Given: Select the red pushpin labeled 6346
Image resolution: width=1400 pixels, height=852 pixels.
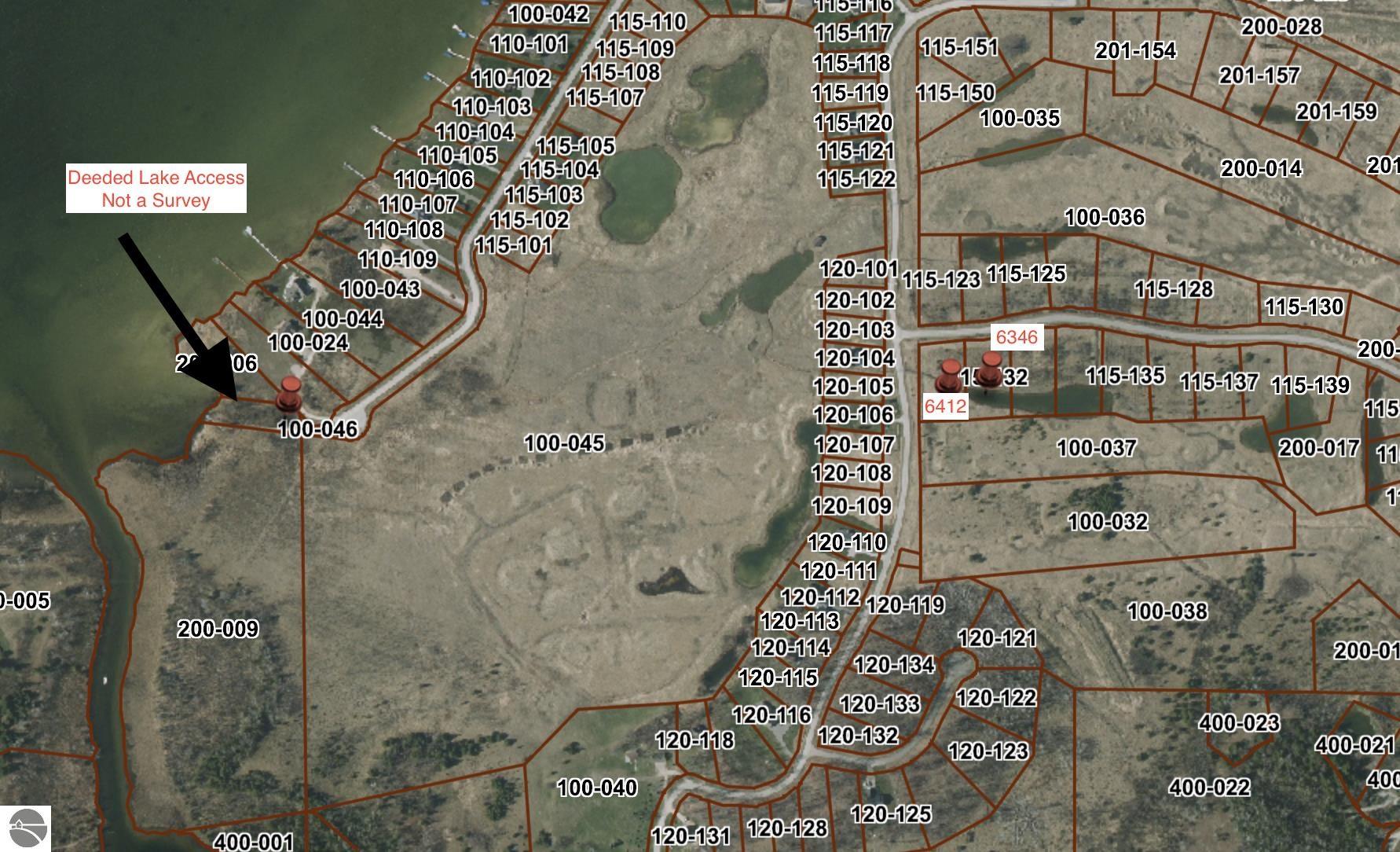Looking at the screenshot, I should point(991,369).
